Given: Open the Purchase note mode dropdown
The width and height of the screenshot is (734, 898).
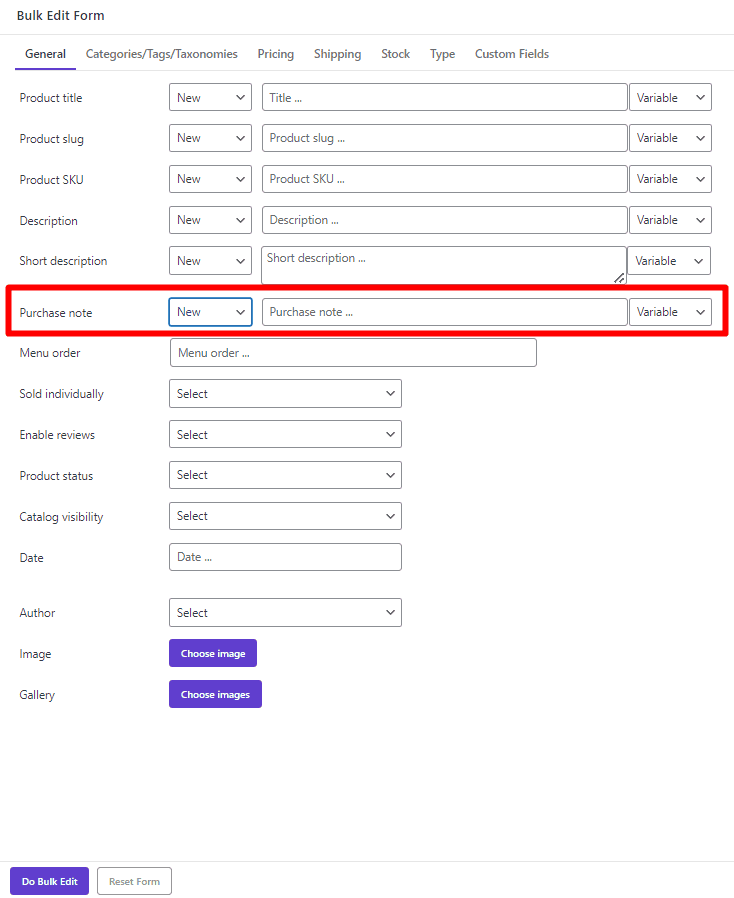Looking at the screenshot, I should [210, 311].
